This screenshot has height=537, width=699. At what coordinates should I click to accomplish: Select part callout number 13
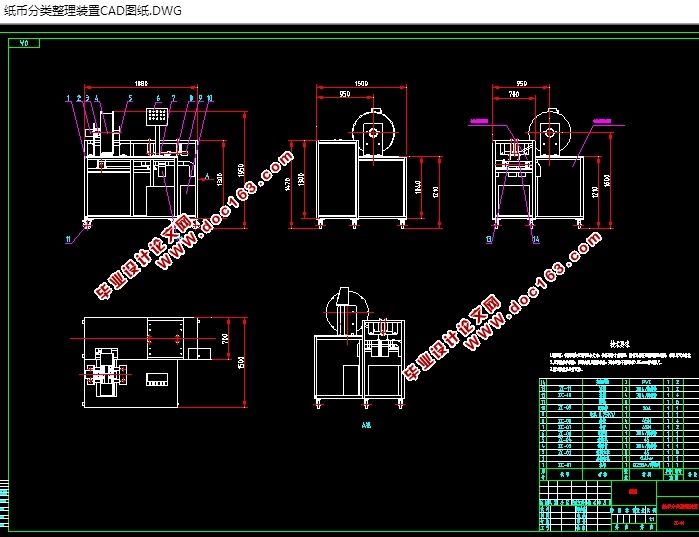[489, 239]
